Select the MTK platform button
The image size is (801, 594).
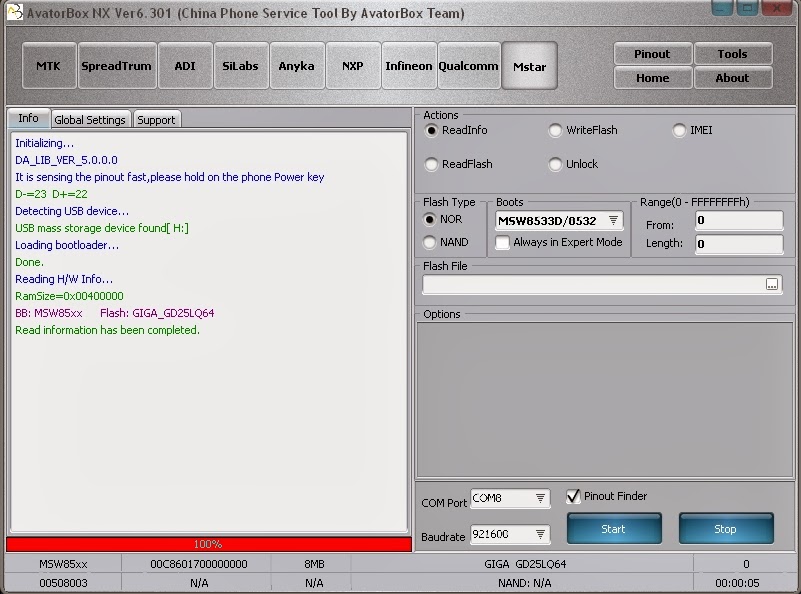[49, 66]
